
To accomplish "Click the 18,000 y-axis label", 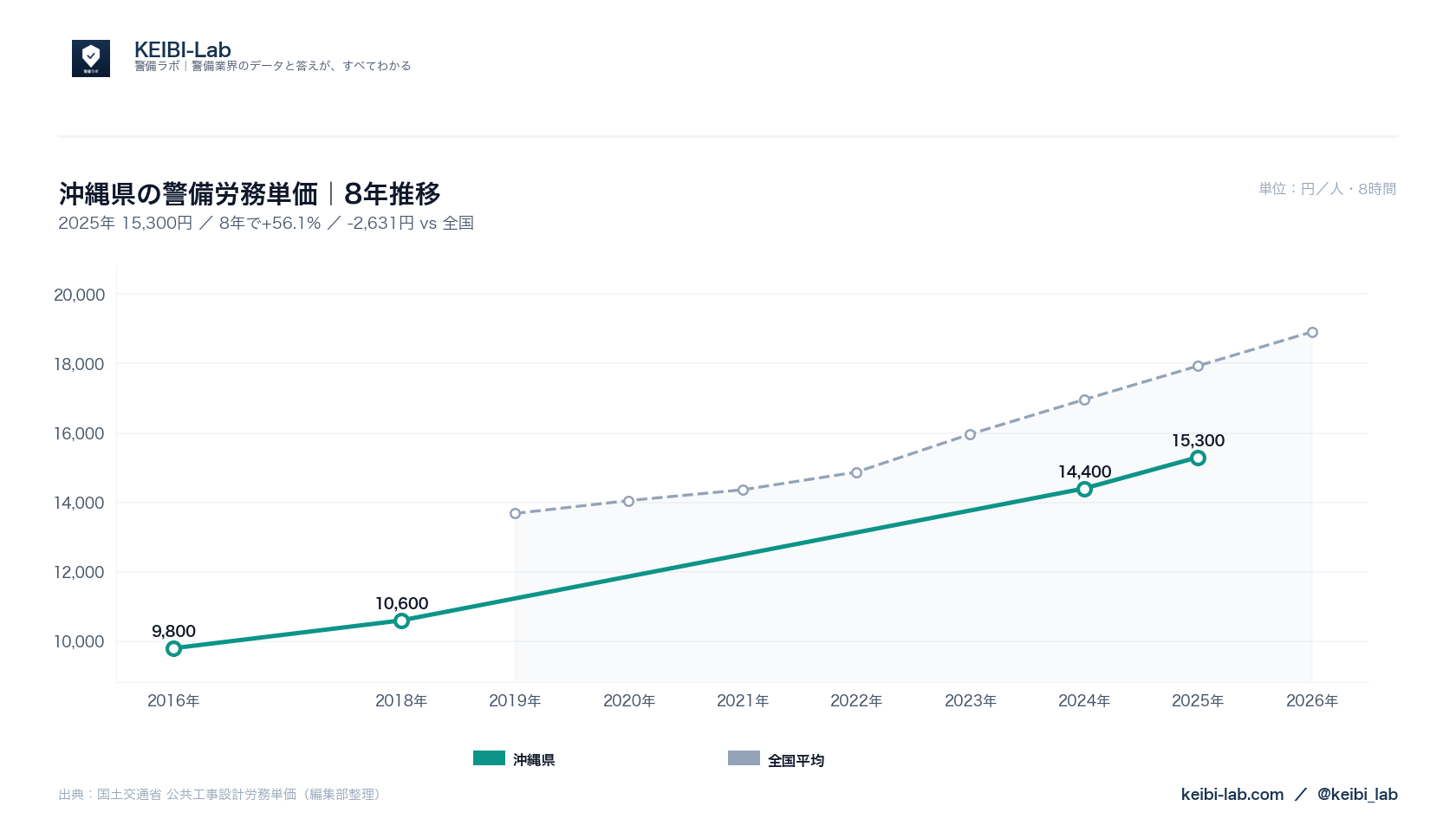I will [x=79, y=364].
